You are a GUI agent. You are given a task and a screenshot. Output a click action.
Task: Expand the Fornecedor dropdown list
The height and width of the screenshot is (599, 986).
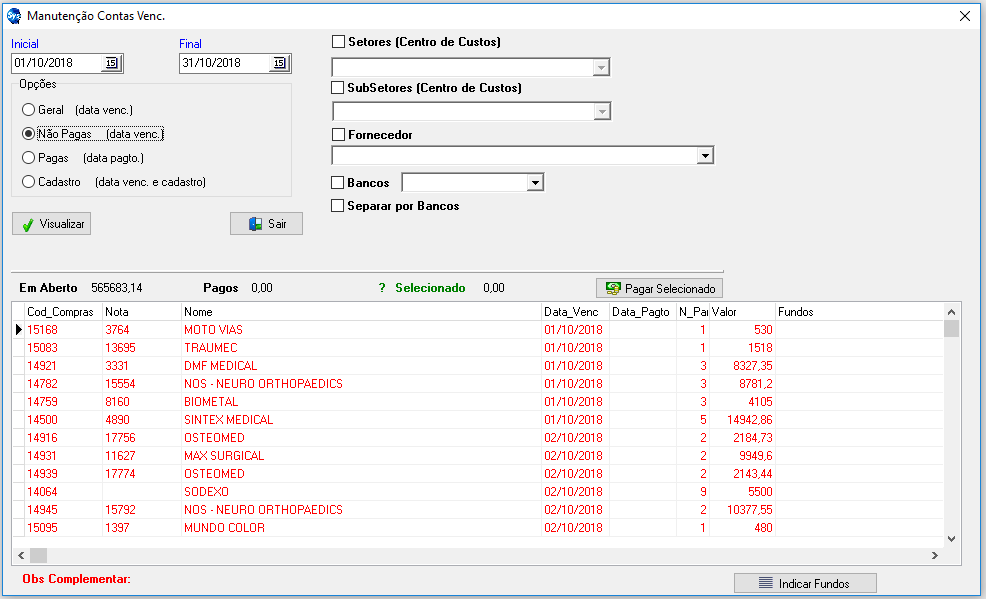pyautogui.click(x=705, y=156)
